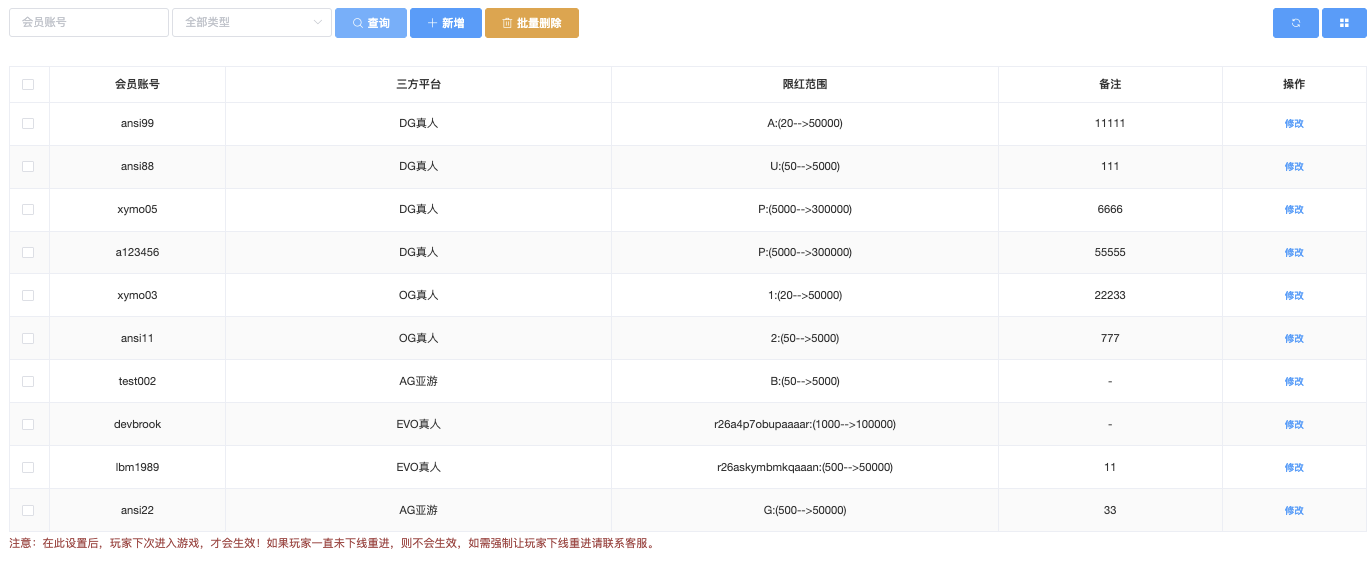Viewport: 1371px width, 562px height.
Task: Tick the checkbox for devbrook row
Action: coord(28,425)
